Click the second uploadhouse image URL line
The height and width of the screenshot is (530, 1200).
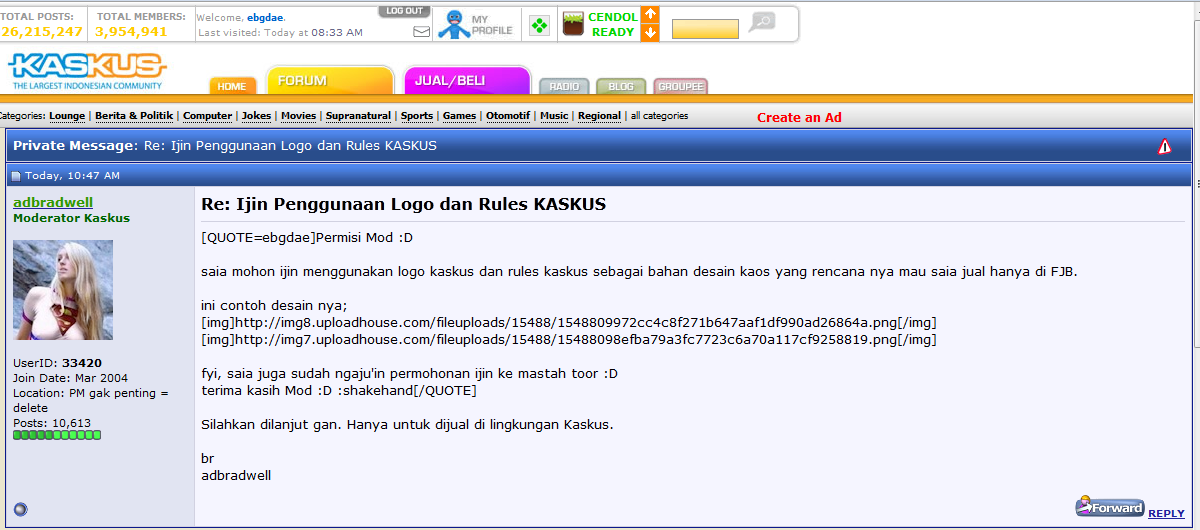click(x=569, y=340)
